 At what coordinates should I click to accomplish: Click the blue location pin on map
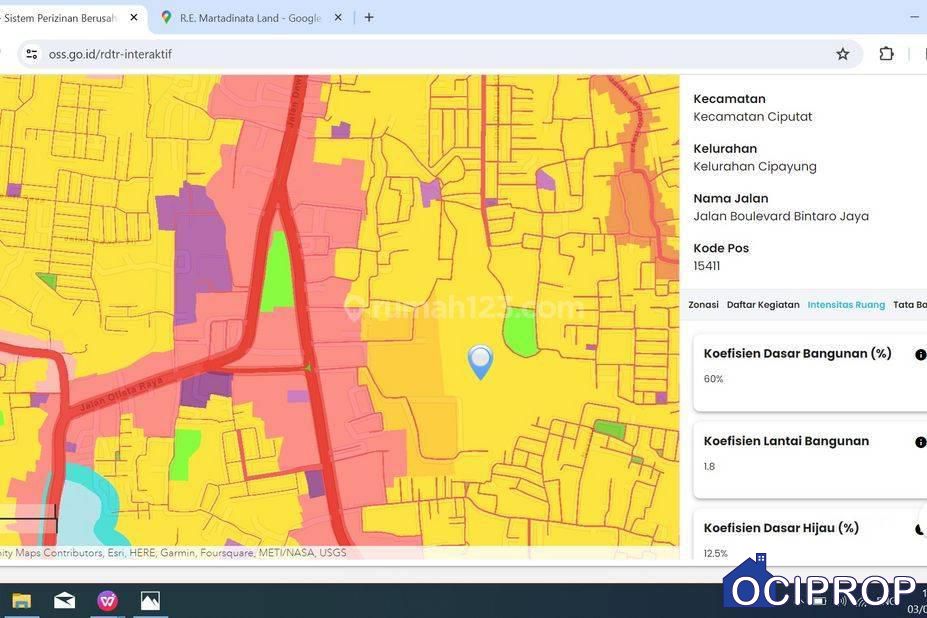tap(480, 361)
